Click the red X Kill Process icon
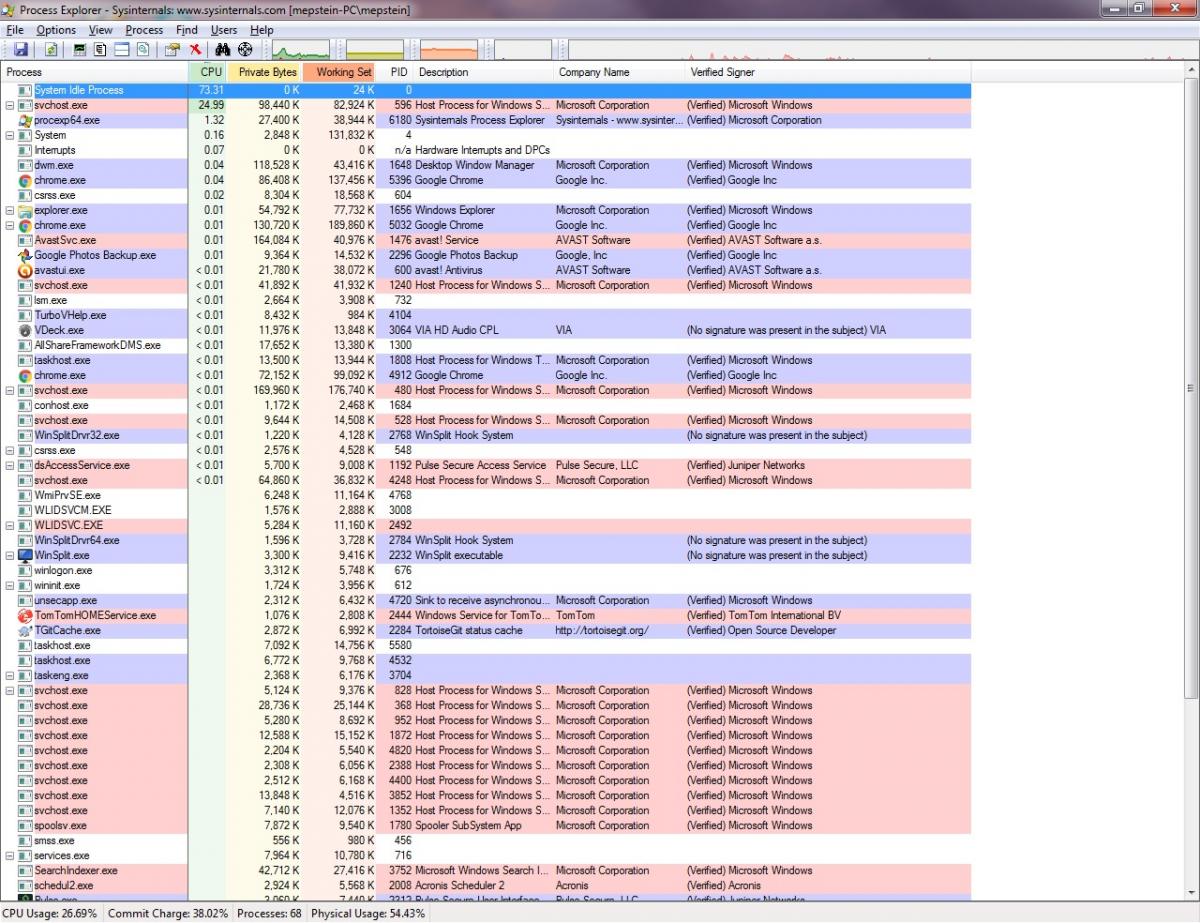The width and height of the screenshot is (1200, 923). coord(195,49)
